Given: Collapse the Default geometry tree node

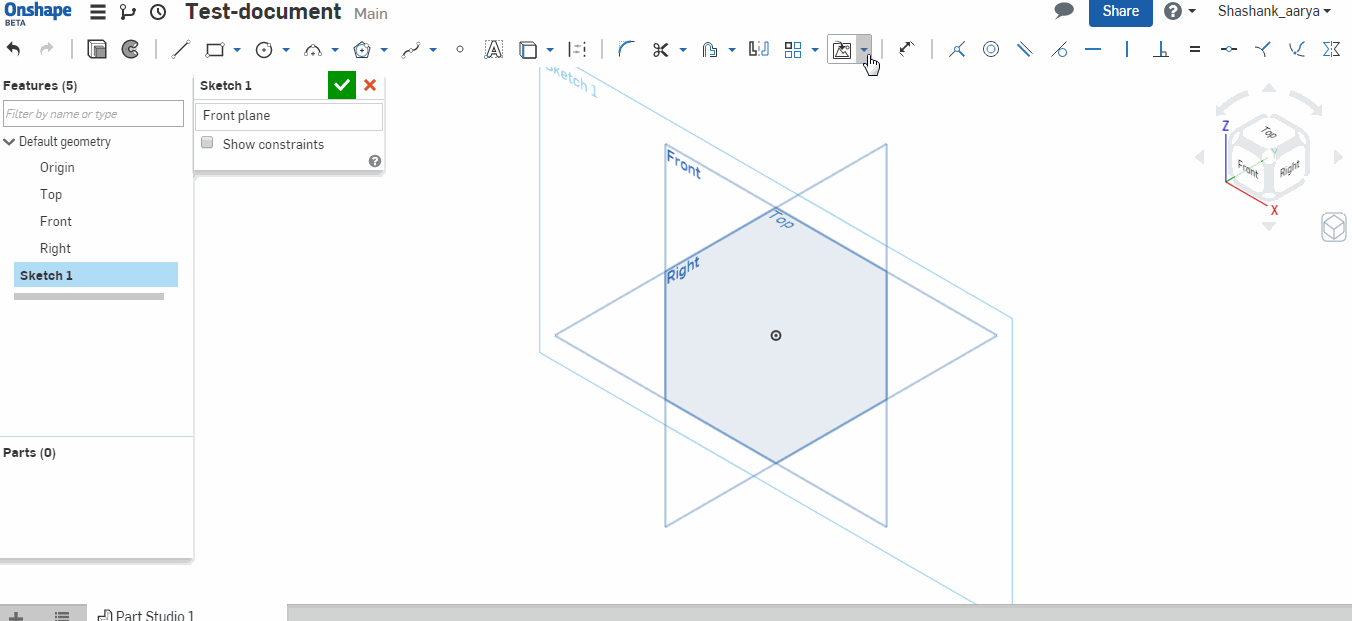Looking at the screenshot, I should click(x=9, y=140).
